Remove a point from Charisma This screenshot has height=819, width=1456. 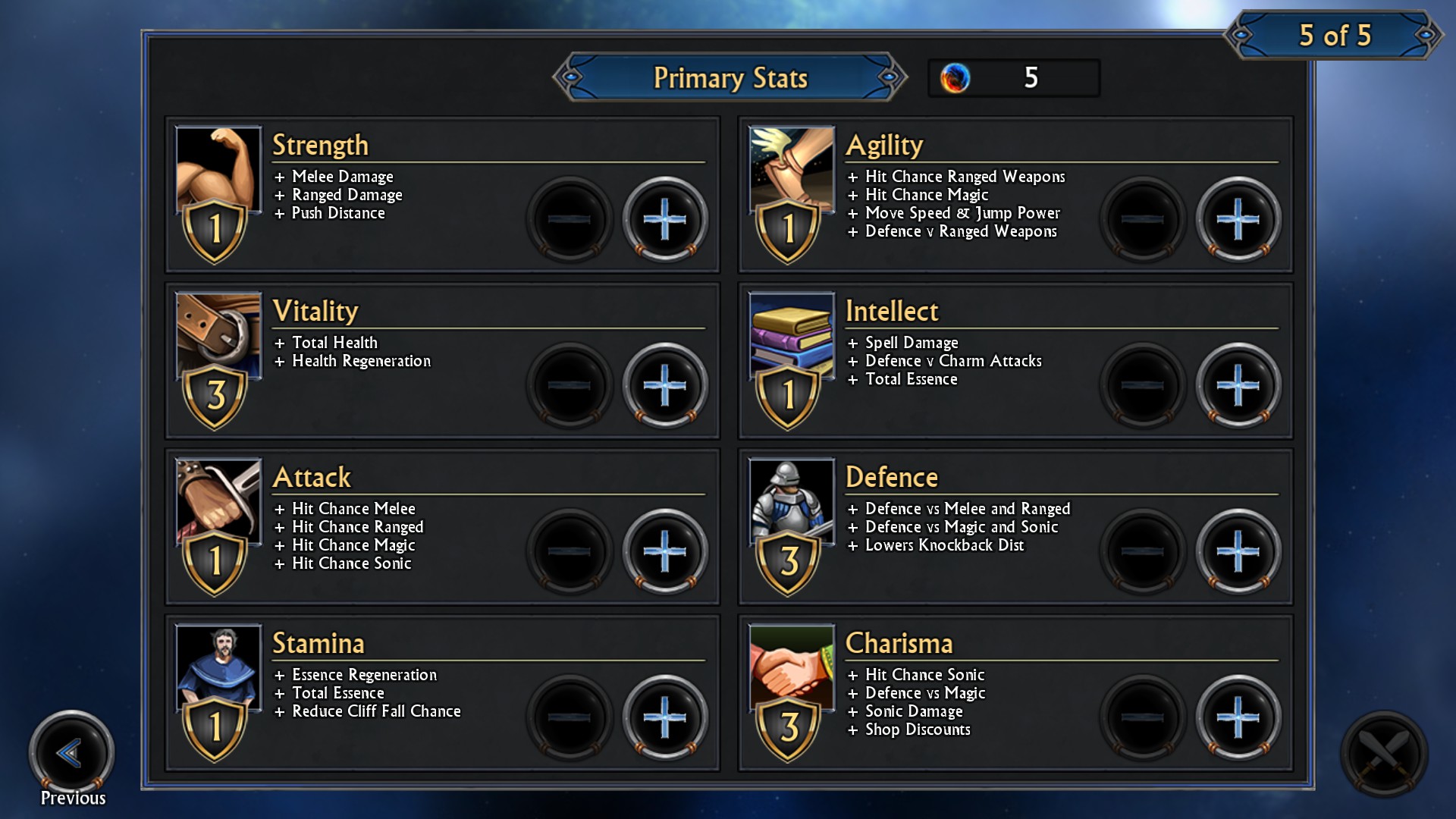point(1143,718)
